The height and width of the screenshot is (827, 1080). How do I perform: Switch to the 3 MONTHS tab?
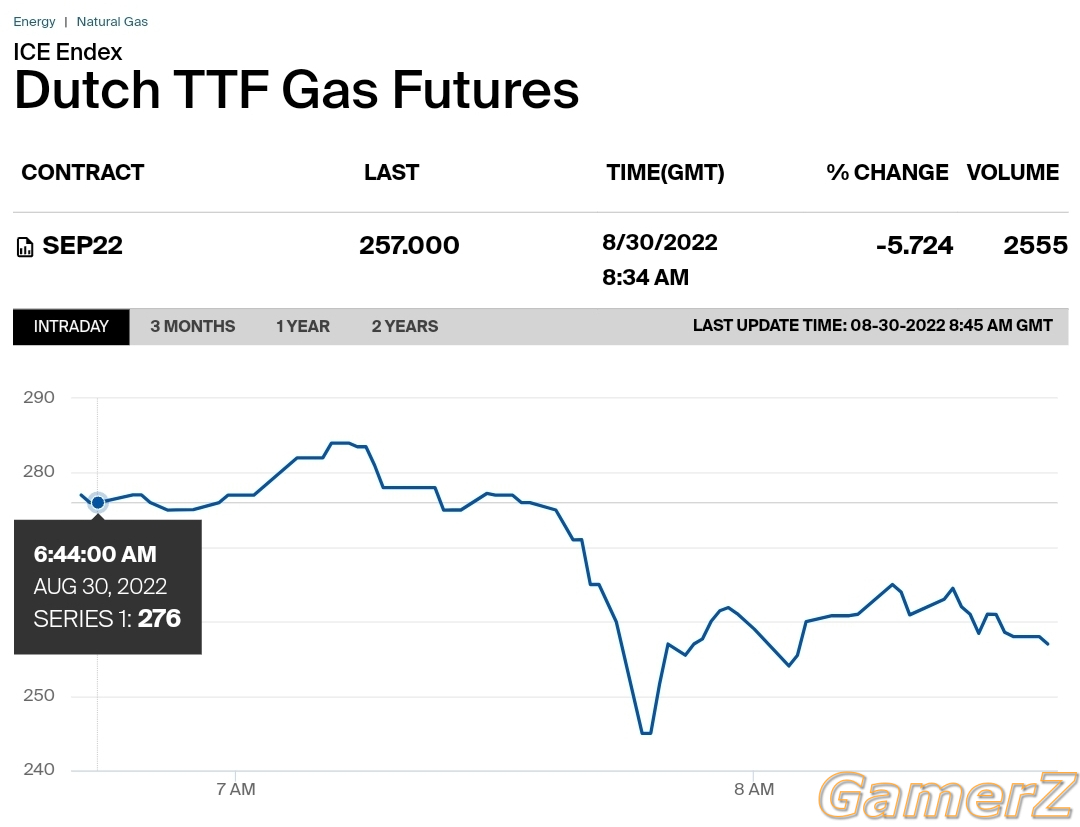[193, 326]
